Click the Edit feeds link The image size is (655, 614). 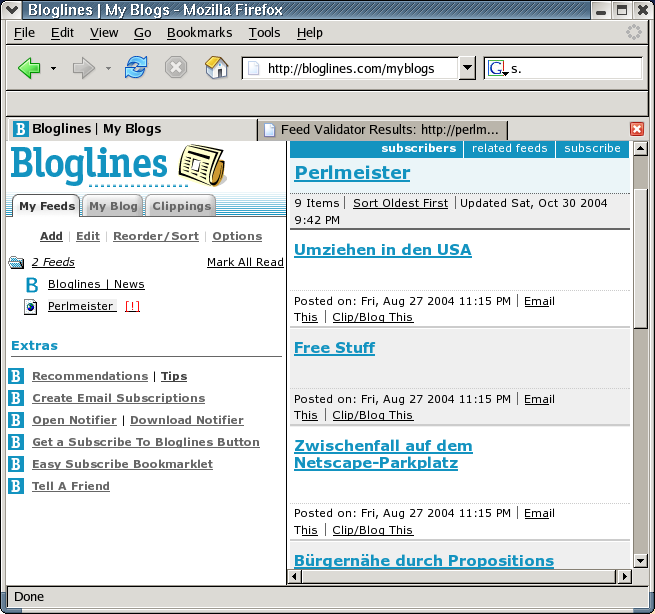(88, 236)
